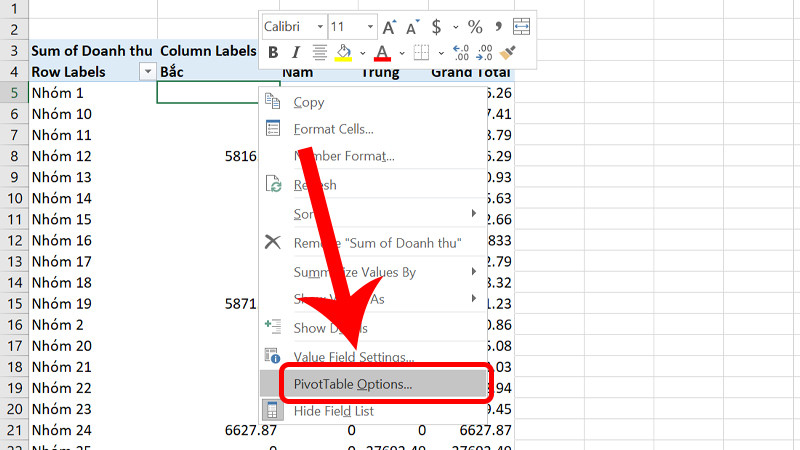Apply comma style number format
The height and width of the screenshot is (450, 800).
(497, 27)
